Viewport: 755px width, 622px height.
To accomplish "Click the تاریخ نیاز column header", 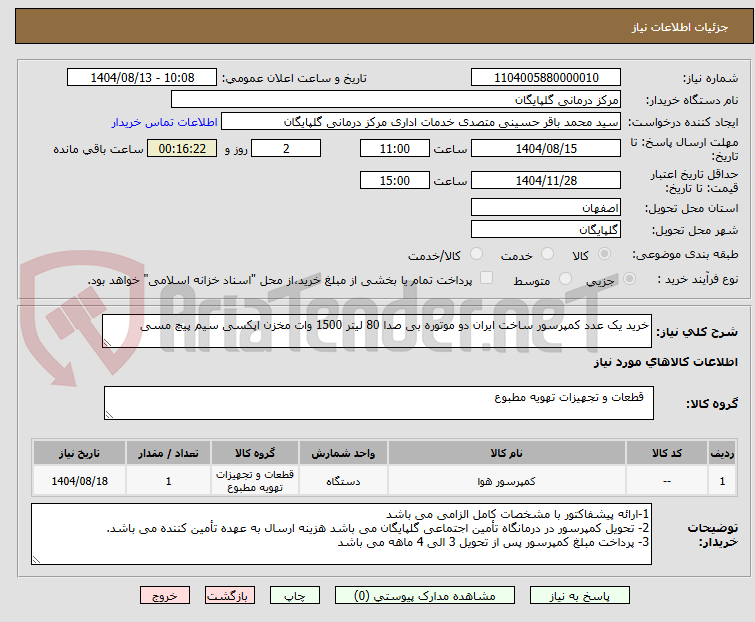I will [79, 453].
